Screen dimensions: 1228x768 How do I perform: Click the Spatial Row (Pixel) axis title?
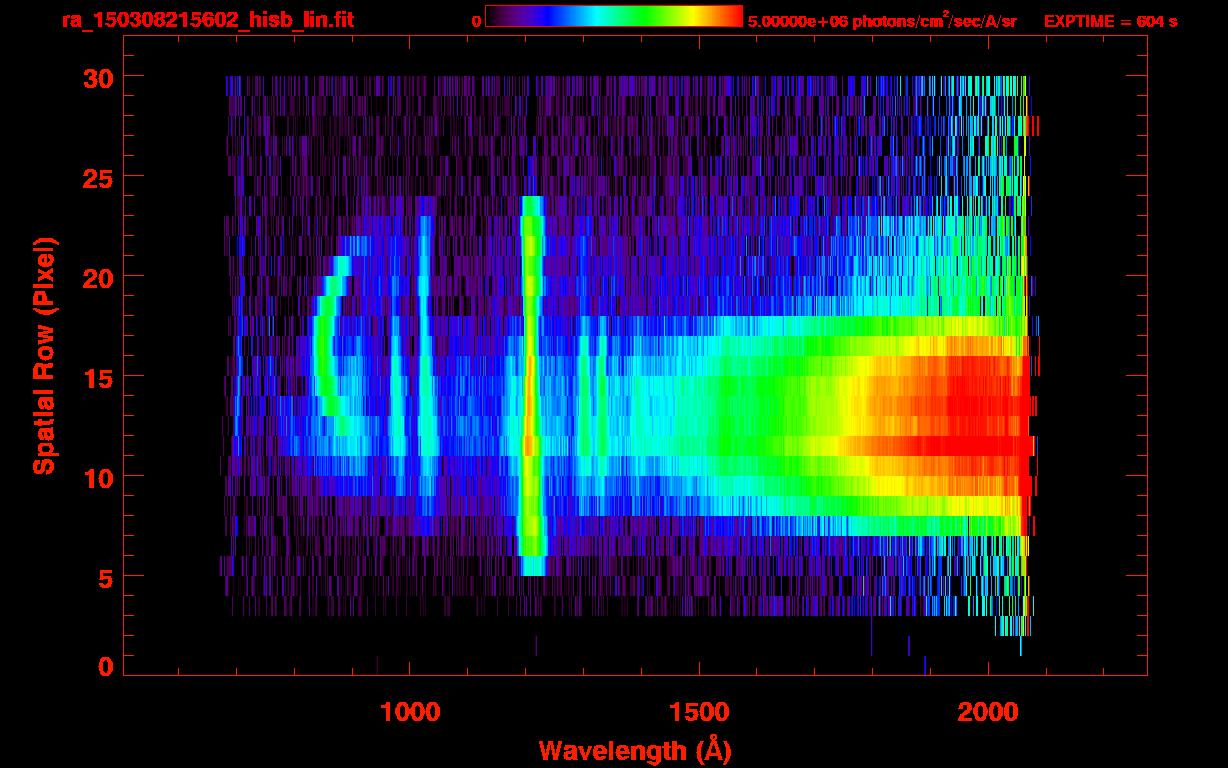tap(44, 355)
